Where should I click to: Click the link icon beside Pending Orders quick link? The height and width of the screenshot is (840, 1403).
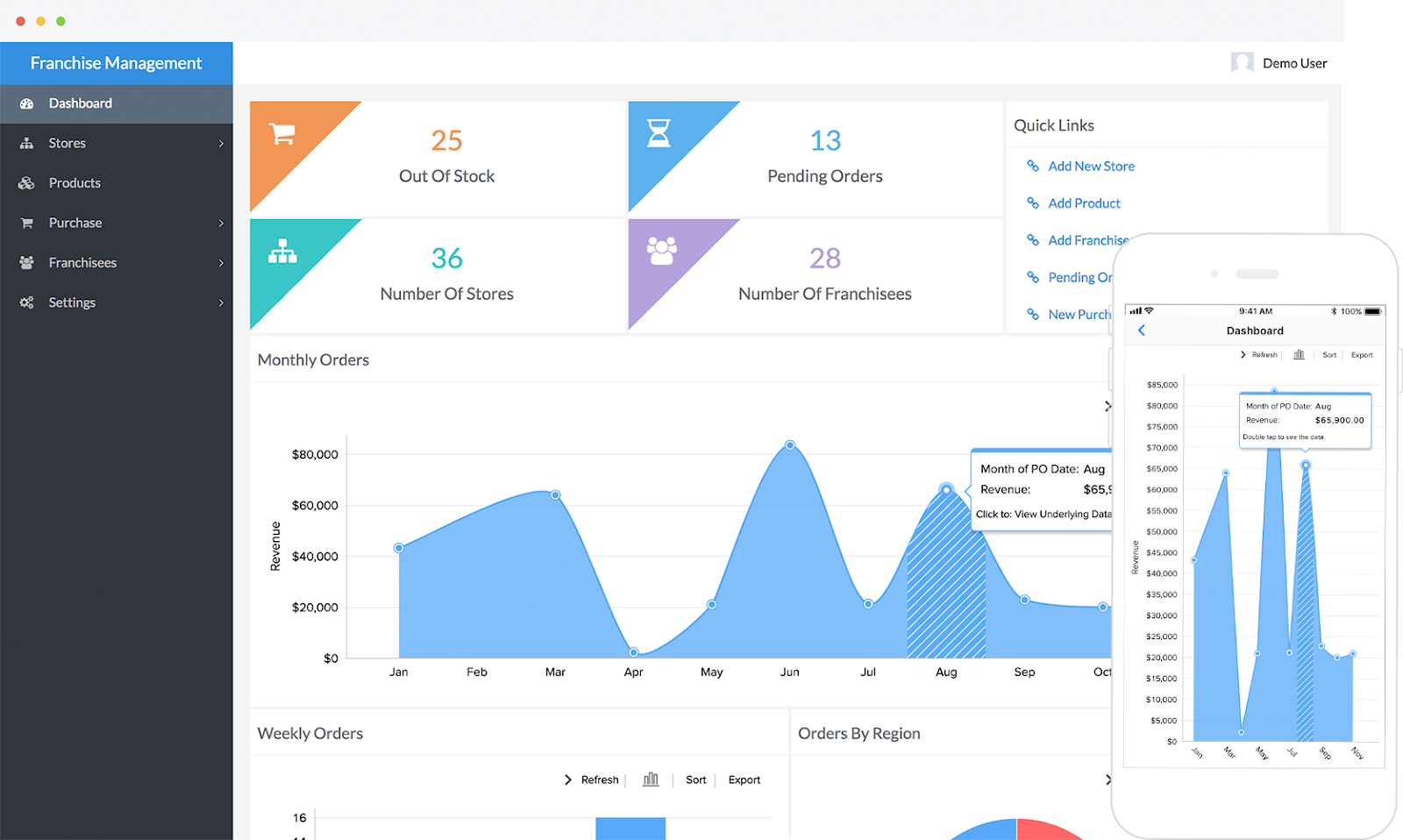[x=1033, y=277]
